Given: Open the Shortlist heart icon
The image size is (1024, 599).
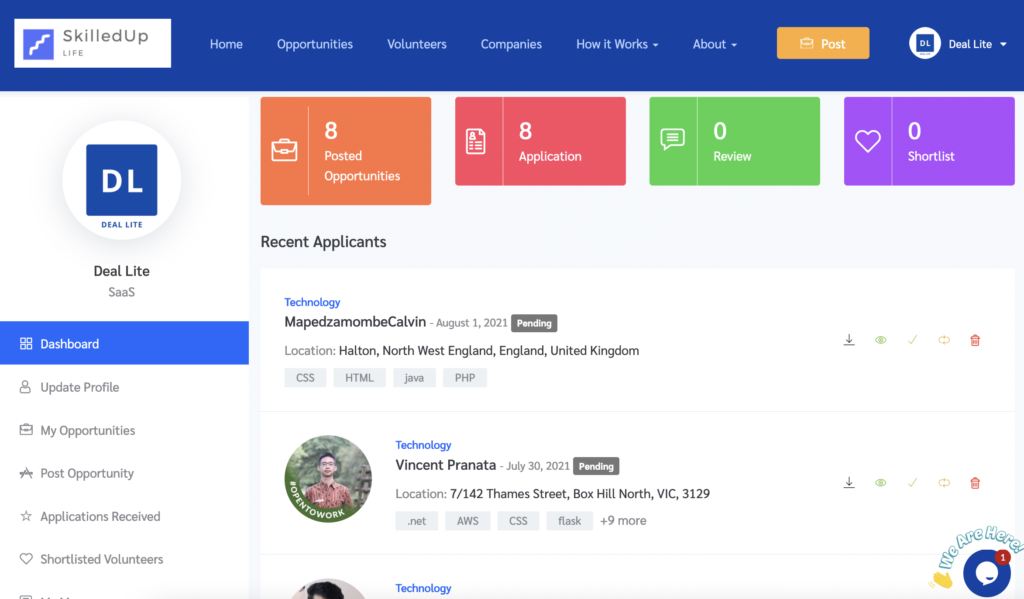Looking at the screenshot, I should 867,141.
